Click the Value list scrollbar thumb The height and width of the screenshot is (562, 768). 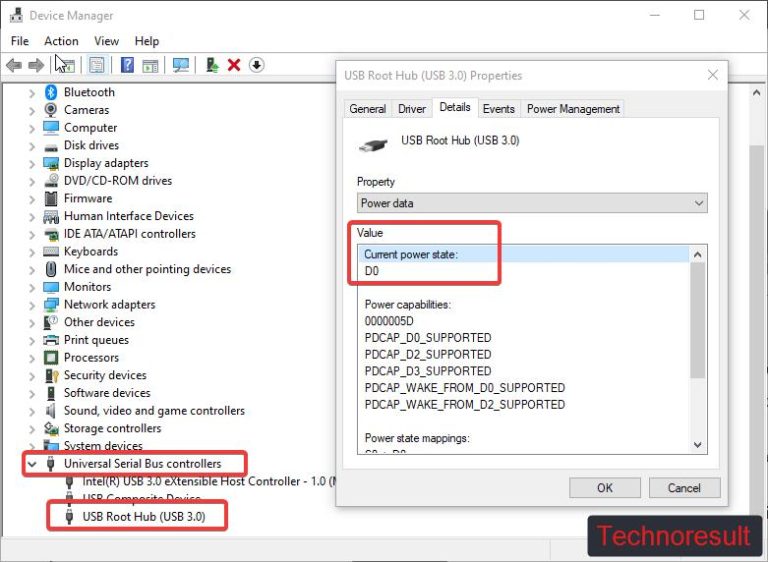[697, 320]
